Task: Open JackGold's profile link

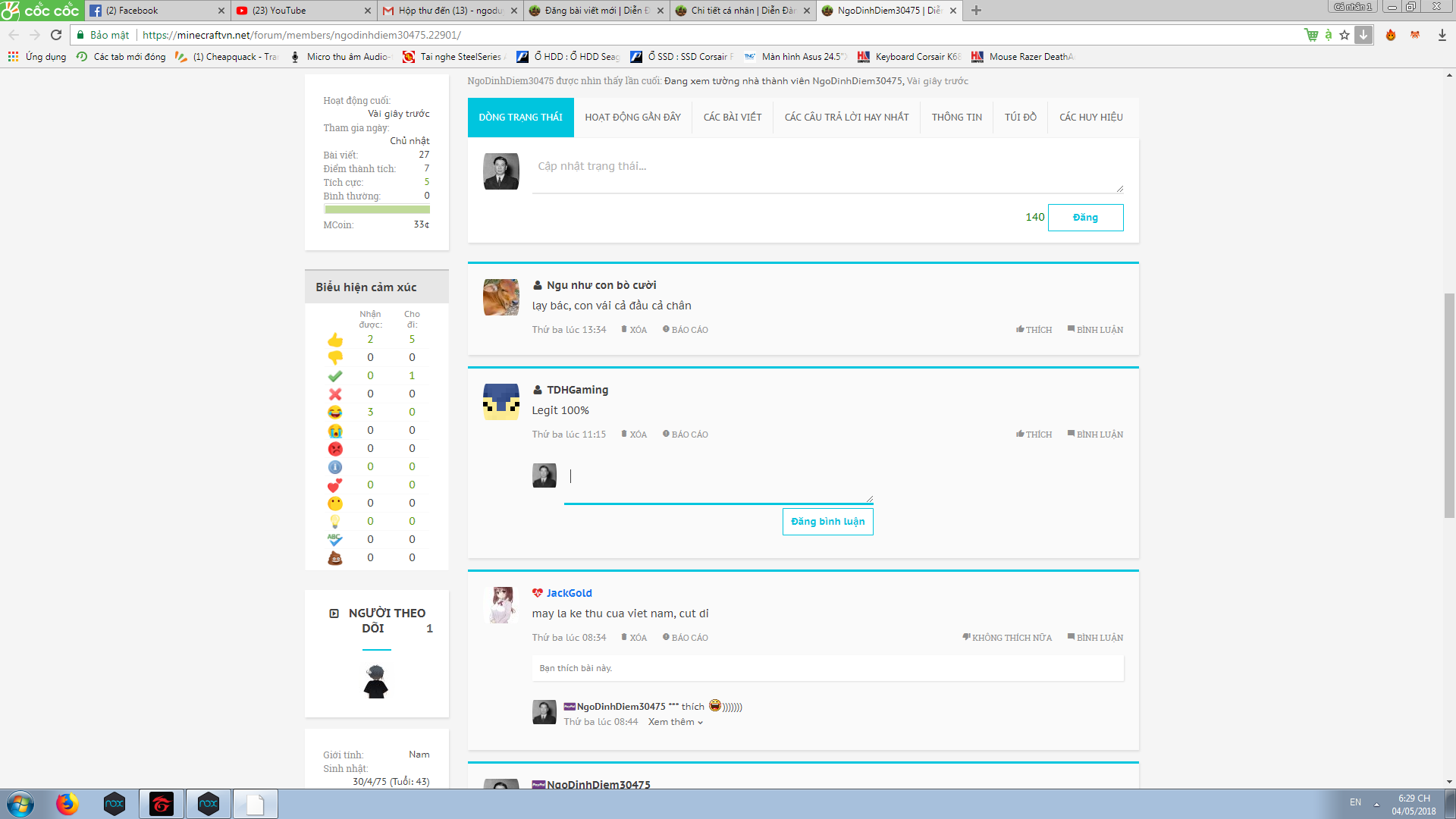Action: pyautogui.click(x=569, y=593)
